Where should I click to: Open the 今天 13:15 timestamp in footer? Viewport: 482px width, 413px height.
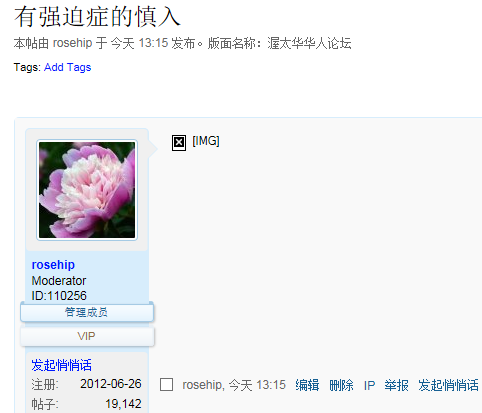[257, 385]
